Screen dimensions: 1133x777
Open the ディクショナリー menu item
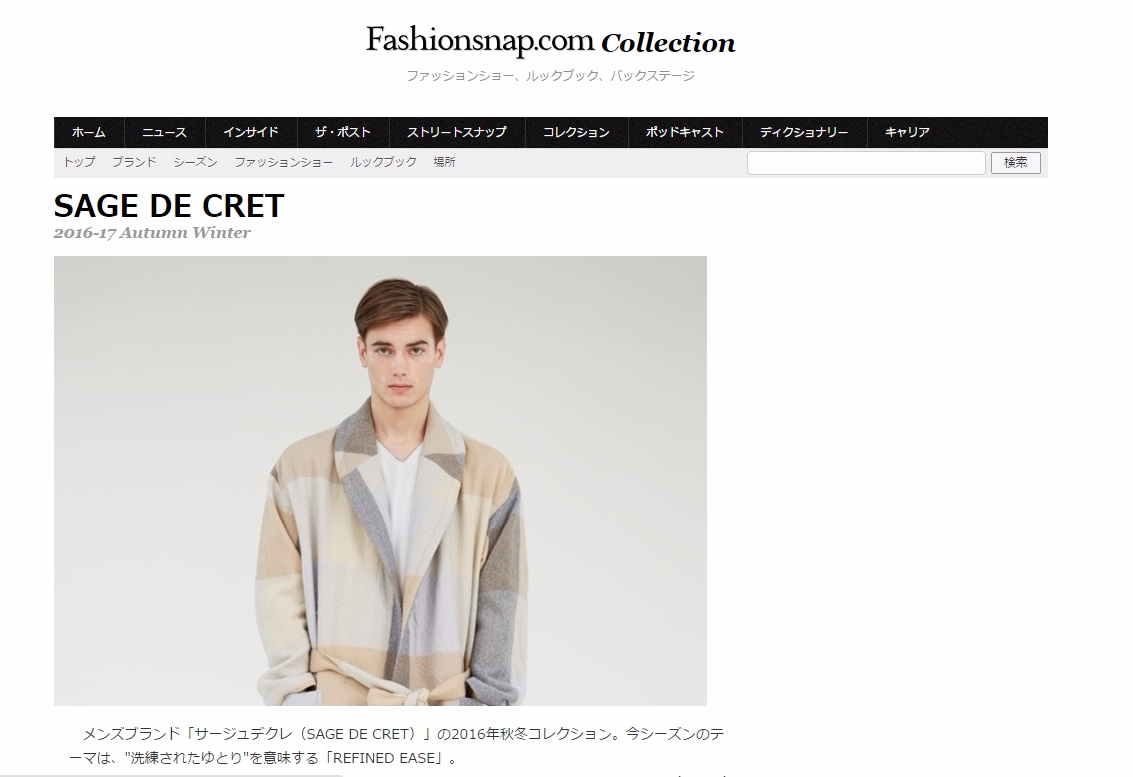click(804, 132)
